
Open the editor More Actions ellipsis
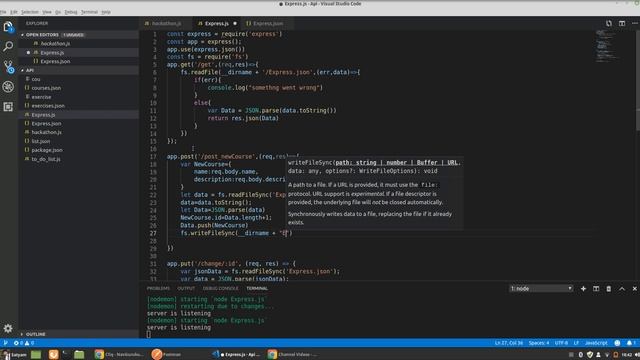pyautogui.click(x=635, y=23)
